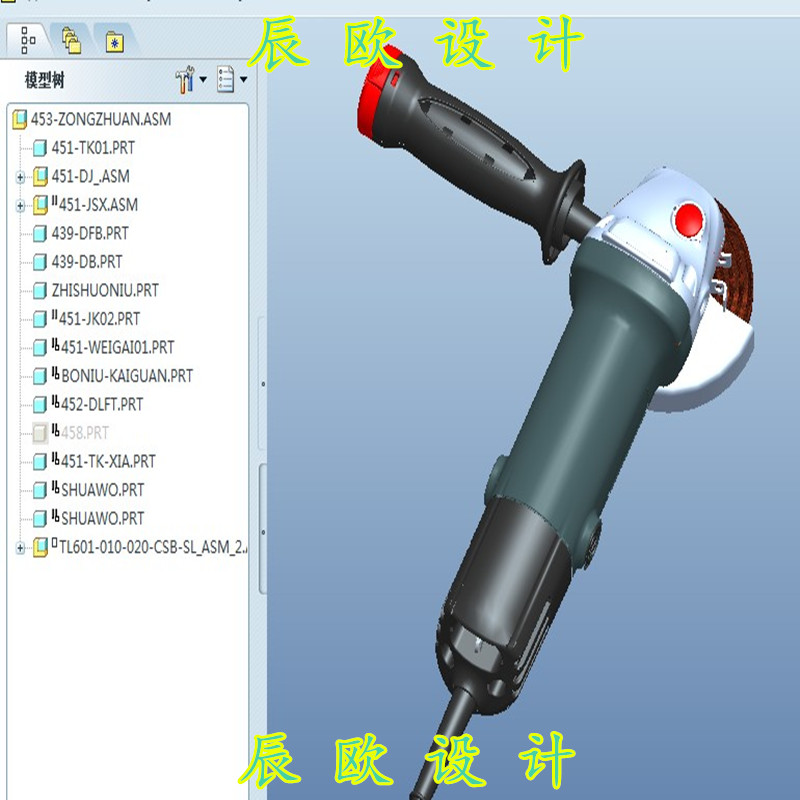
Task: Click the assembly icon of 451-DJ_.ASM
Action: click(x=40, y=177)
